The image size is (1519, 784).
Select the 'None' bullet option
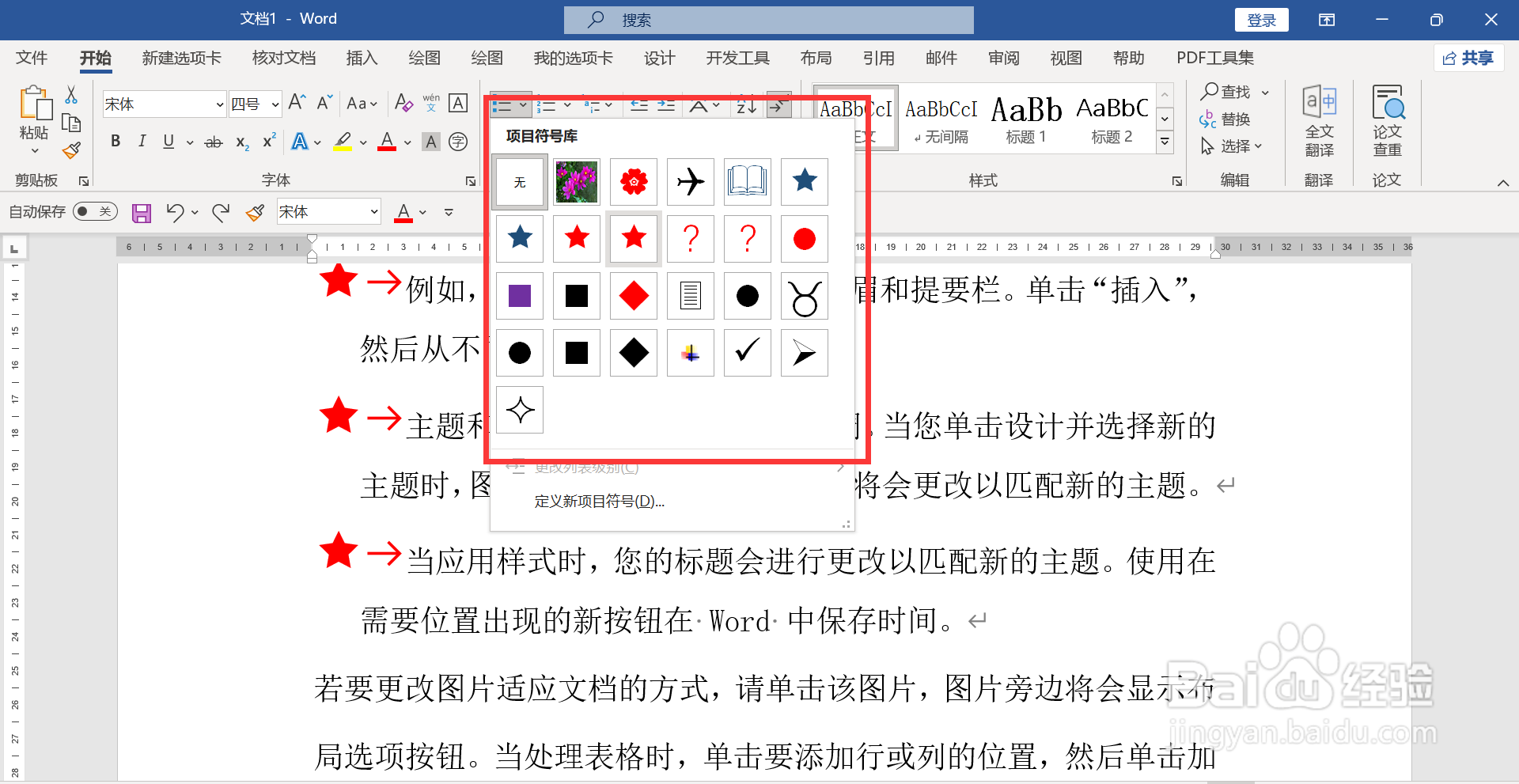tap(520, 182)
